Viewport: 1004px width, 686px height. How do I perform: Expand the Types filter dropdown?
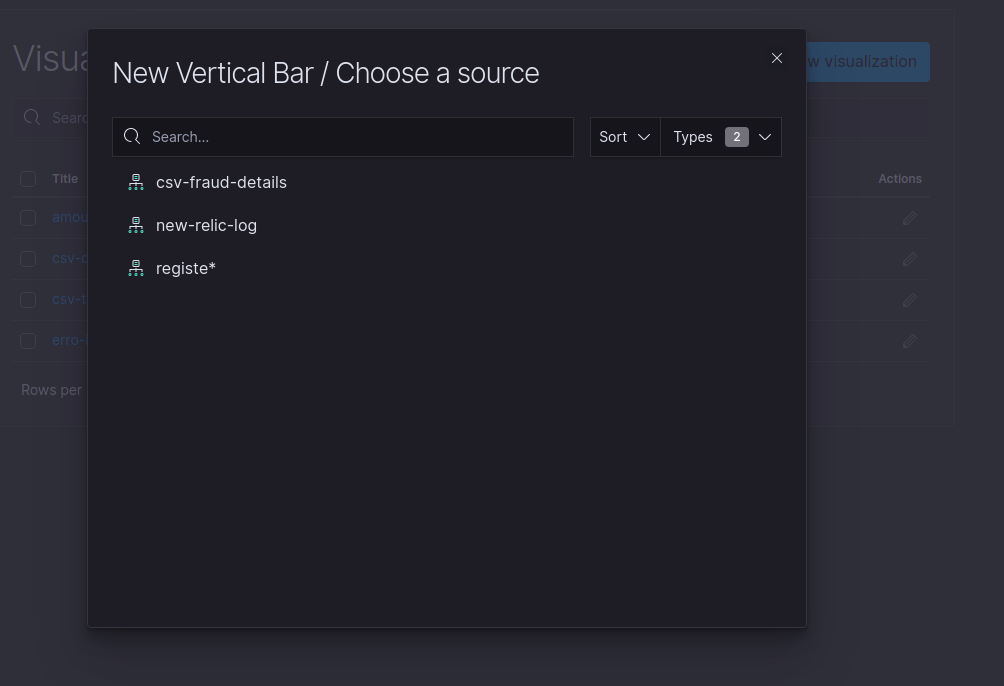pyautogui.click(x=721, y=137)
